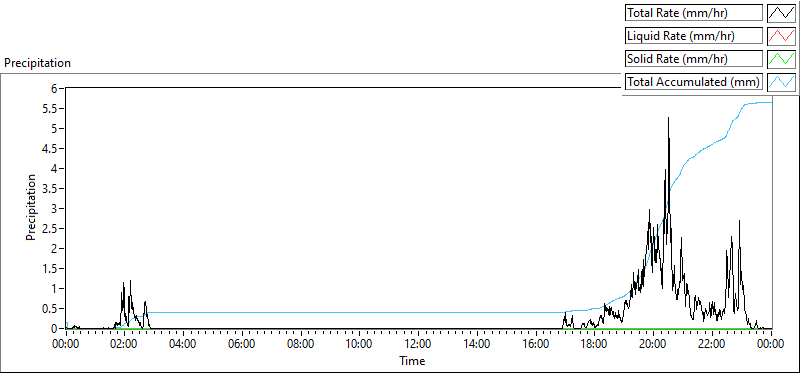
Task: Click the highest black rate peak above 5
Action: (668, 118)
